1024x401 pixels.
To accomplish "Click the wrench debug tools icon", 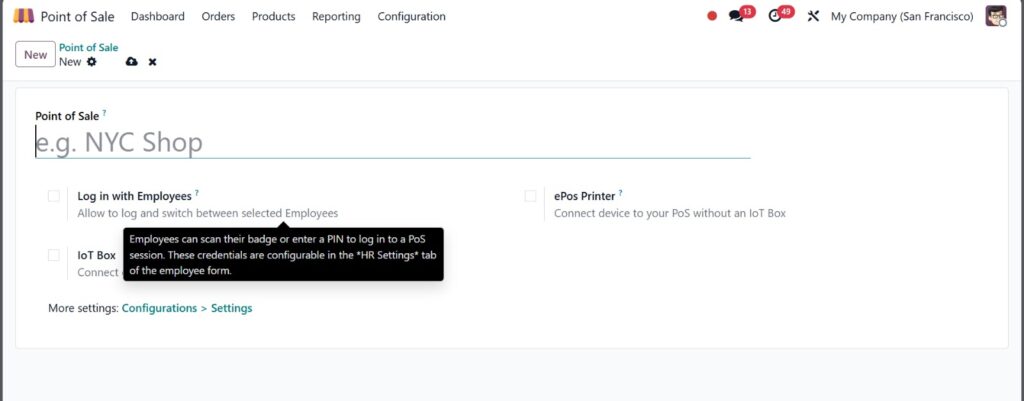I will click(x=813, y=16).
